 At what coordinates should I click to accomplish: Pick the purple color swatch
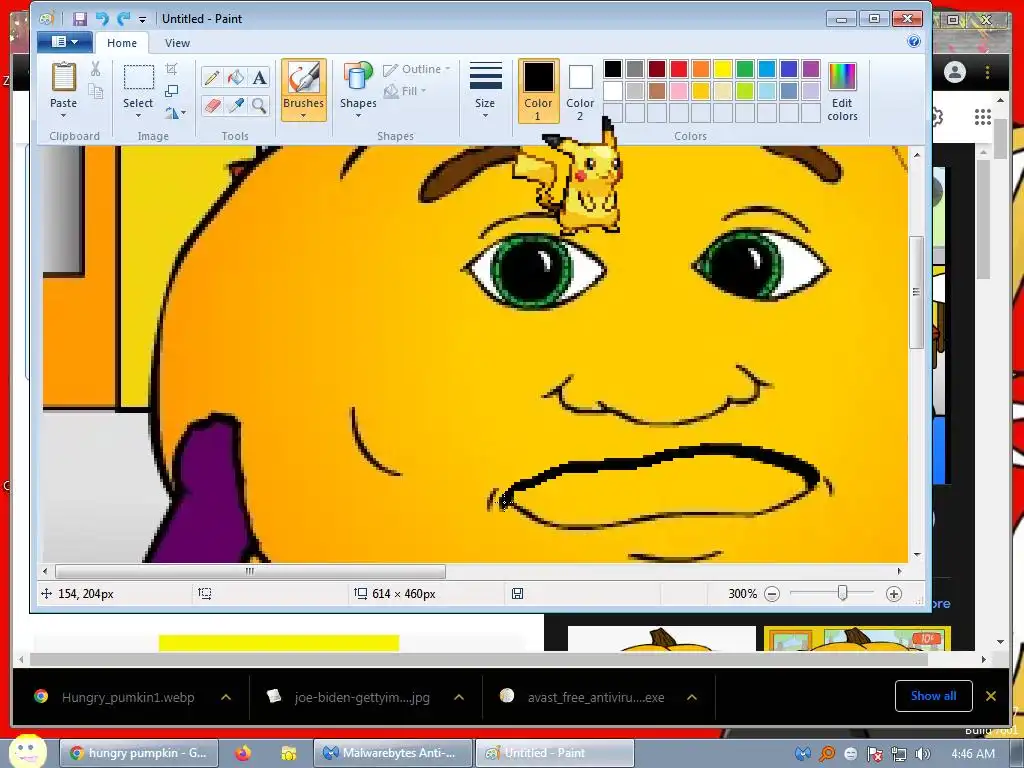pyautogui.click(x=810, y=69)
